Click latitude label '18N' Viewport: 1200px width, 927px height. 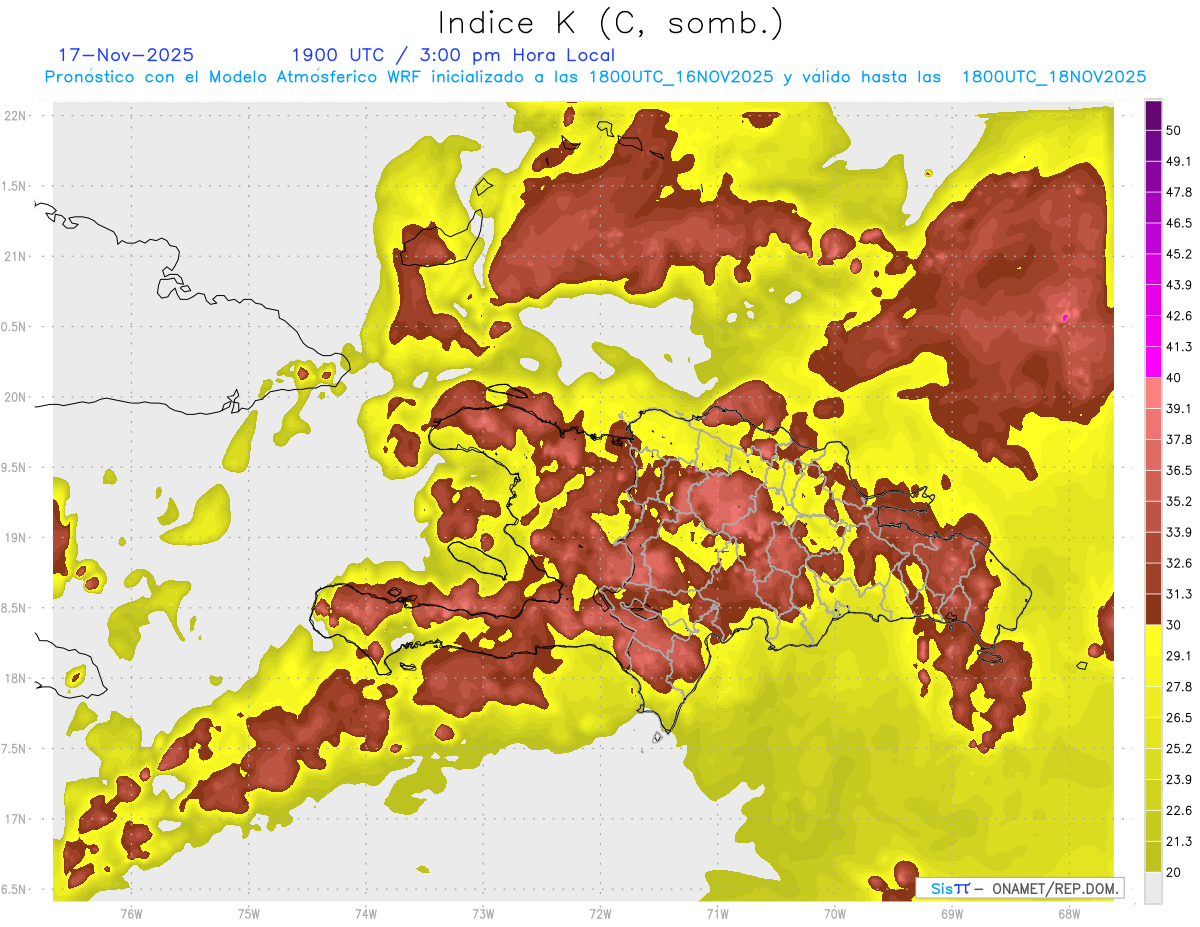point(15,679)
